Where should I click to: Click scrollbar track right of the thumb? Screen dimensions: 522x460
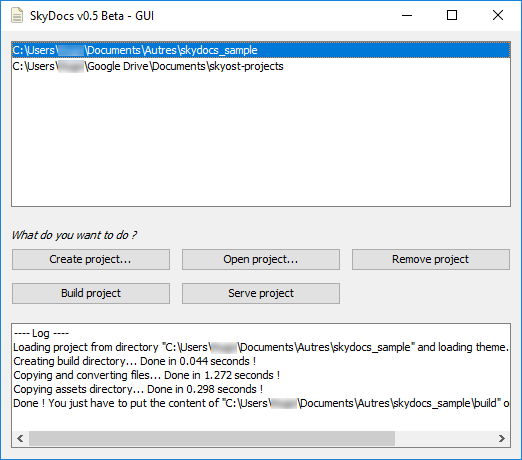click(444, 438)
